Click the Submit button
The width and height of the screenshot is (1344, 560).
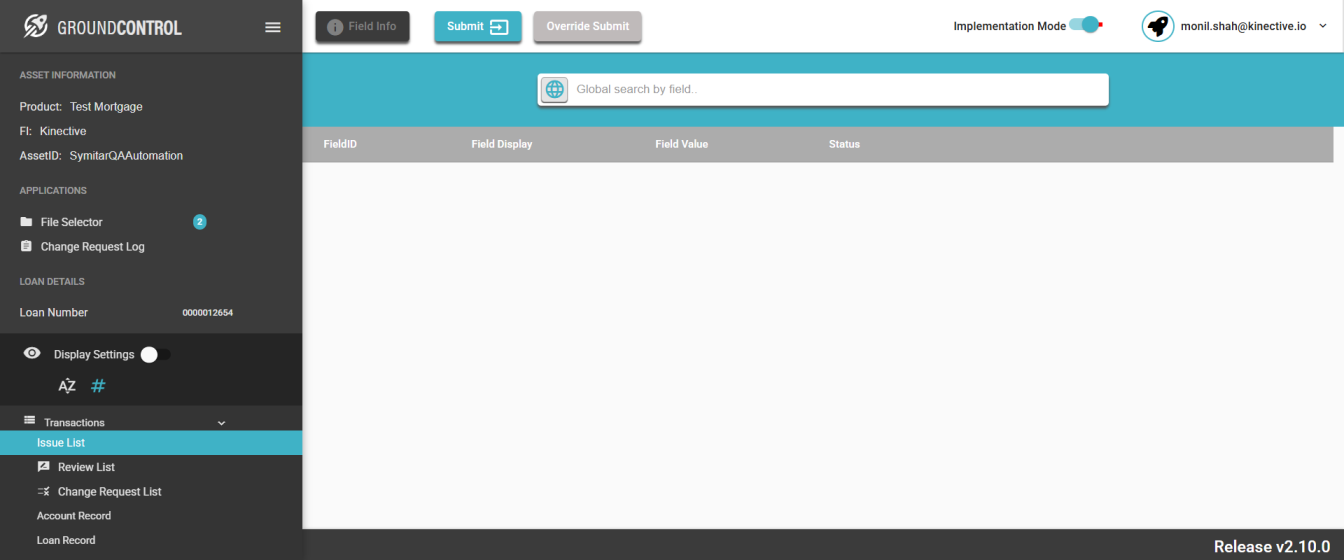478,27
